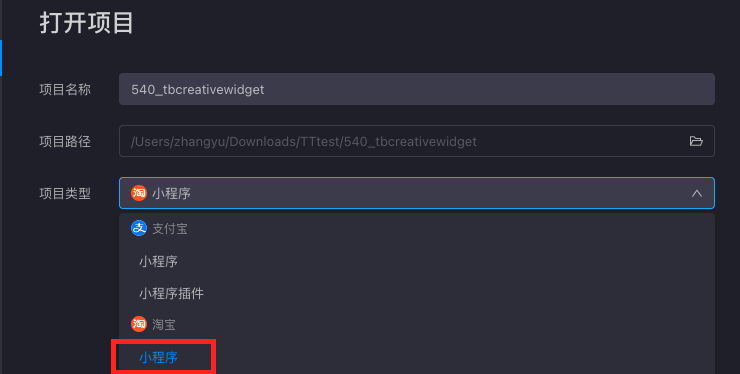Click the 项目路径 path text field
The height and width of the screenshot is (374, 740).
(417, 141)
